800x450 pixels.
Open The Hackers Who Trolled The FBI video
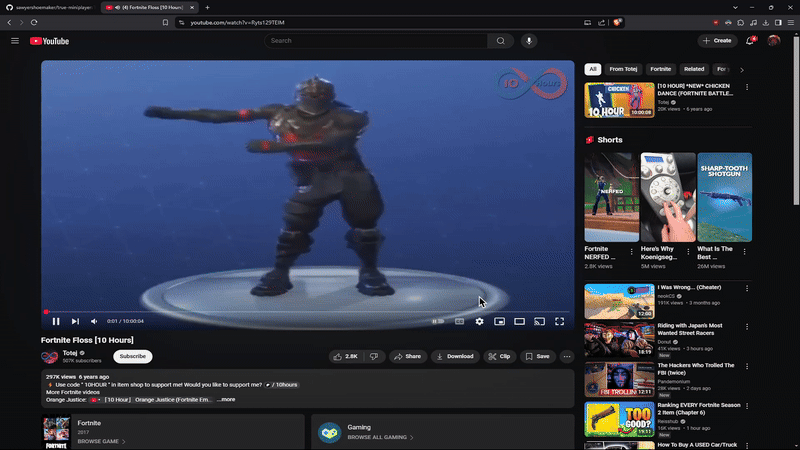coord(619,380)
